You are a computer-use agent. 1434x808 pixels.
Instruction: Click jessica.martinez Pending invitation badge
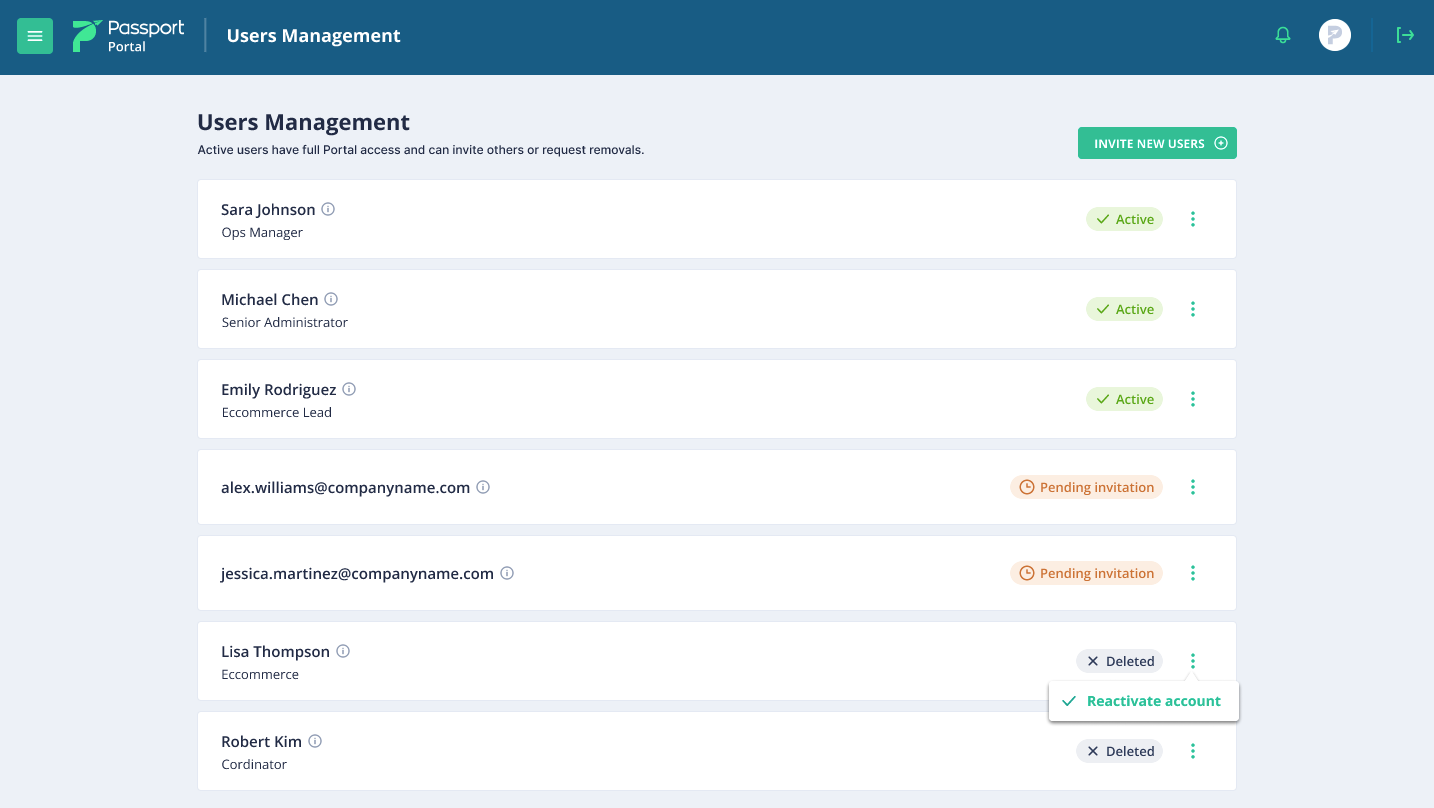click(x=1086, y=573)
